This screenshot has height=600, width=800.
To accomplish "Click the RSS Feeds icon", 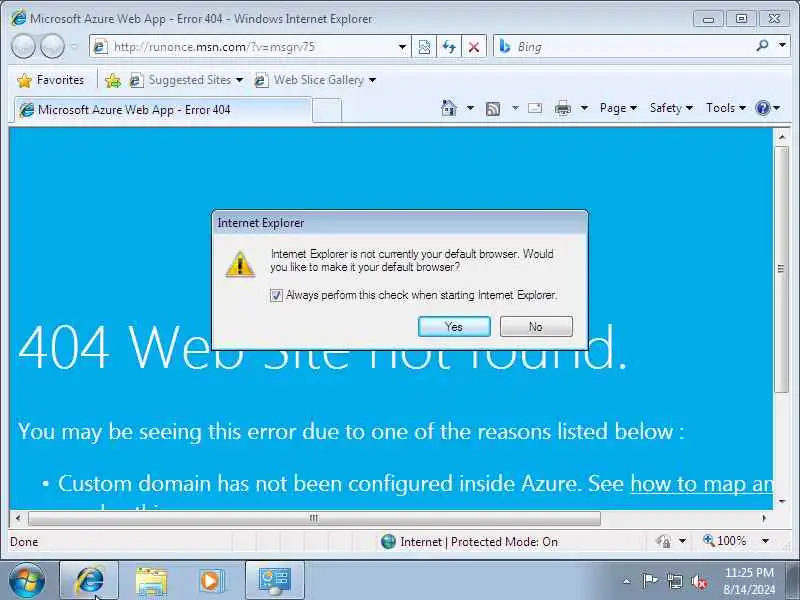I will pyautogui.click(x=493, y=108).
